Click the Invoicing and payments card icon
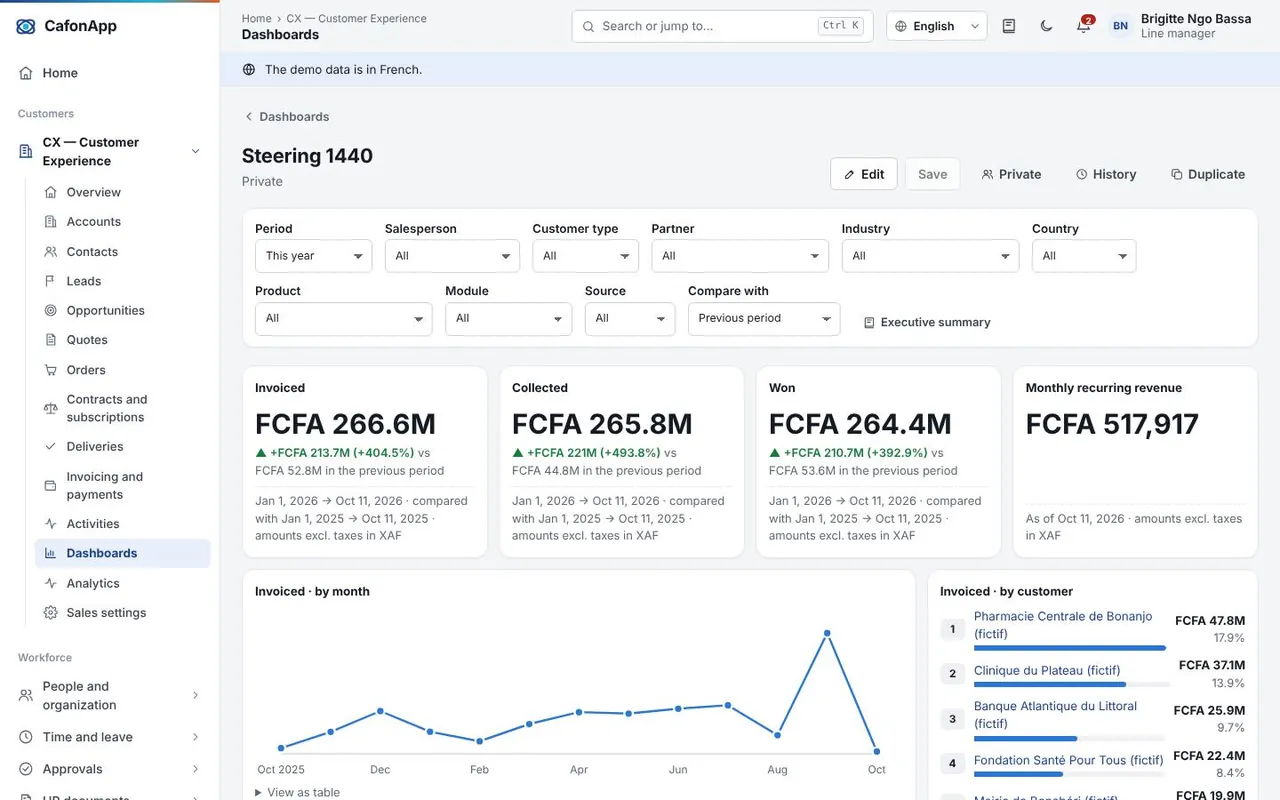Screen dimensions: 1280x800 (51, 486)
